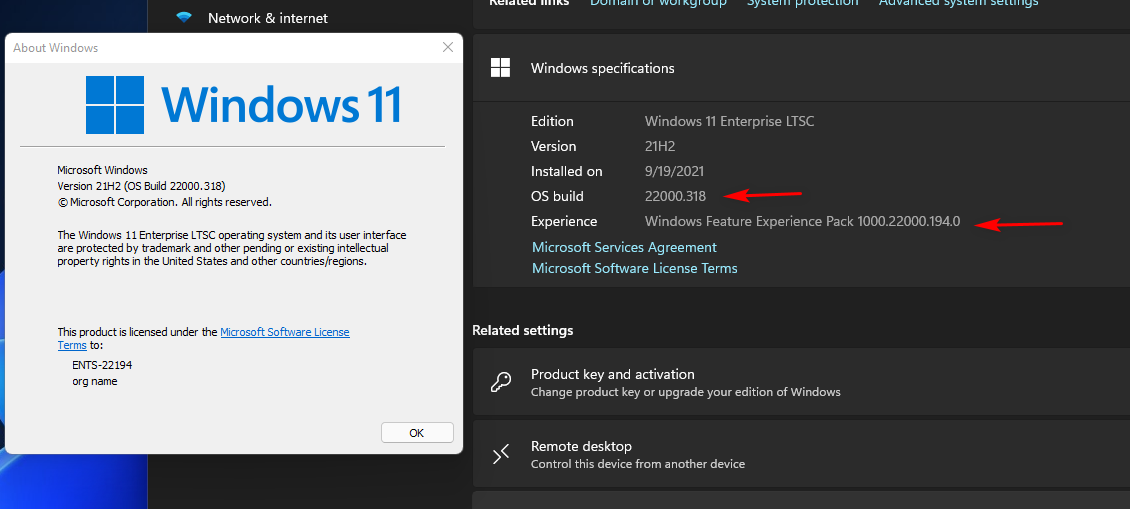Collapse the Windows specifications section header
Screen dimensions: 1130x509
pos(801,68)
